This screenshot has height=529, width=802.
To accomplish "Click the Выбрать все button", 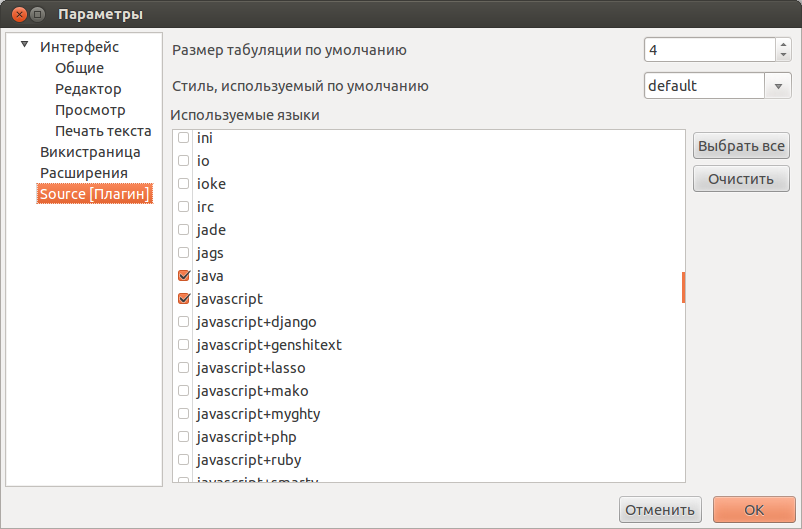I will (741, 146).
